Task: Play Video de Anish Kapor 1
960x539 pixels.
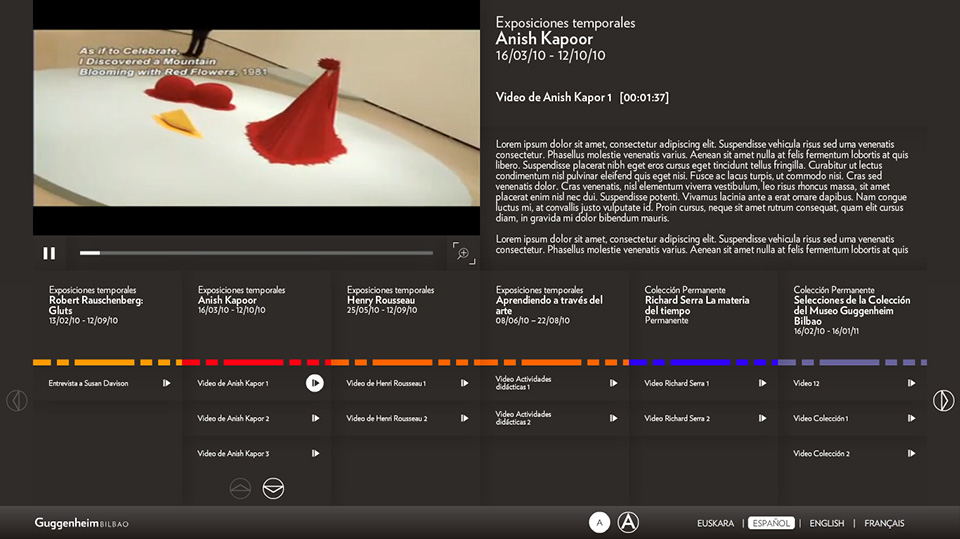Action: pos(315,383)
